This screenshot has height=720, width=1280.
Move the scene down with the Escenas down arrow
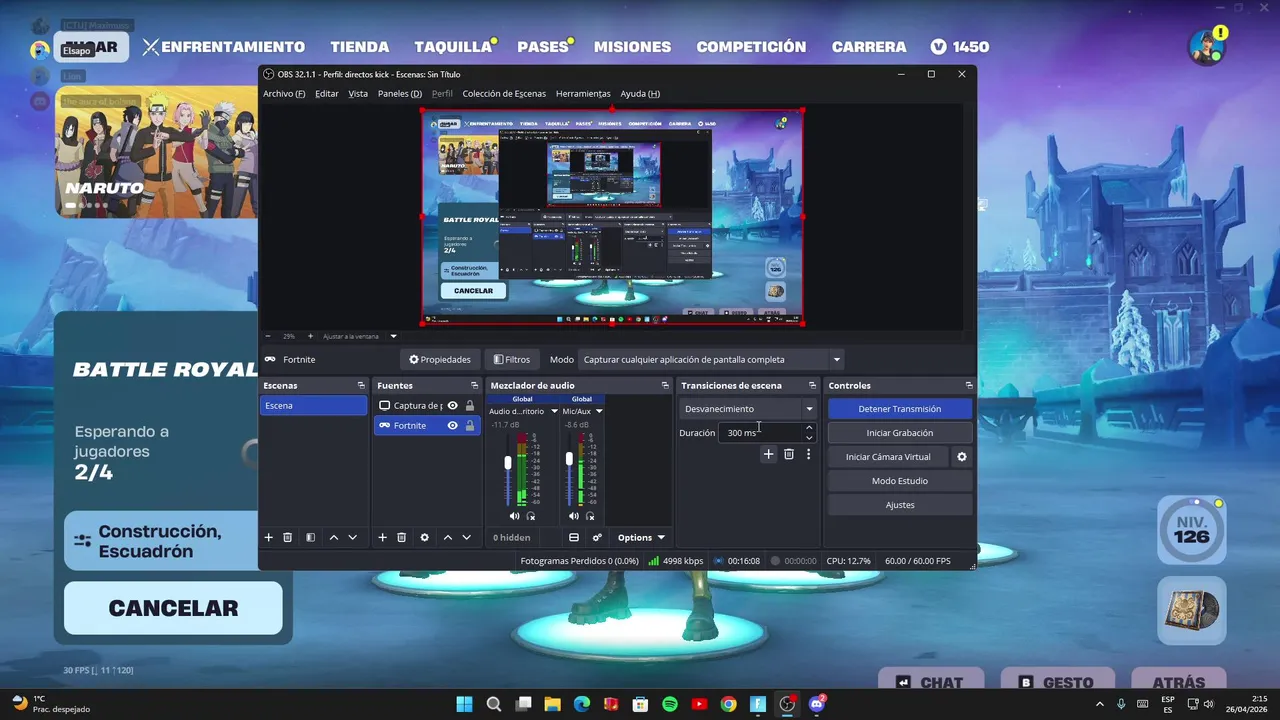(352, 538)
